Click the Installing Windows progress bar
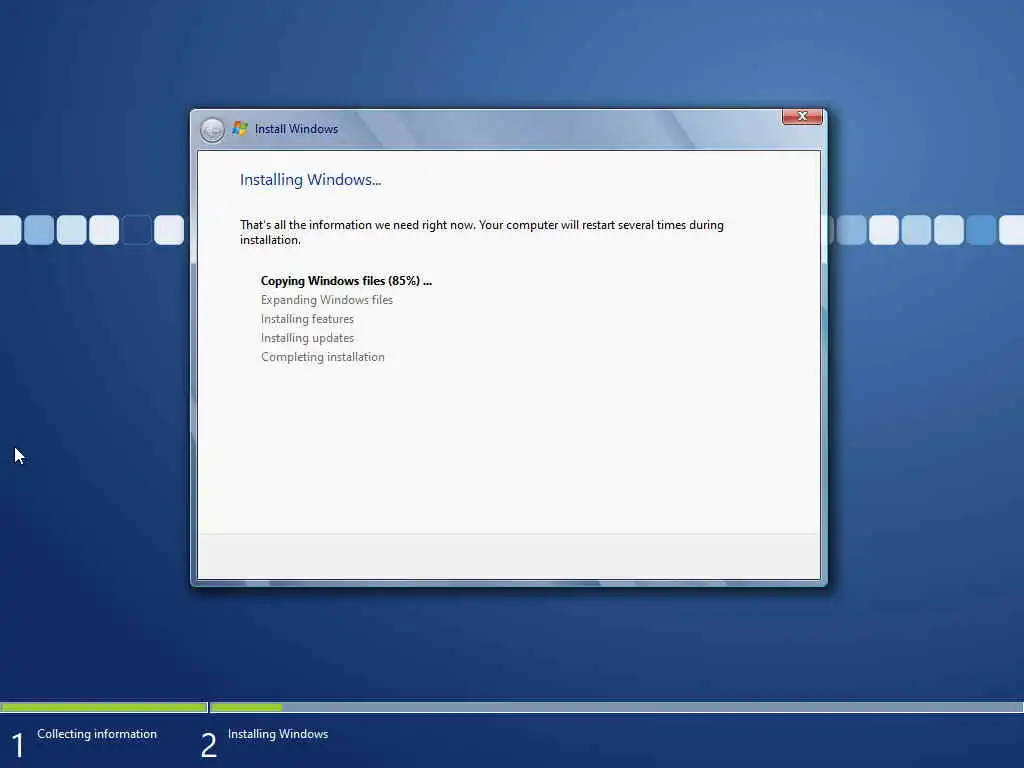 click(x=616, y=707)
